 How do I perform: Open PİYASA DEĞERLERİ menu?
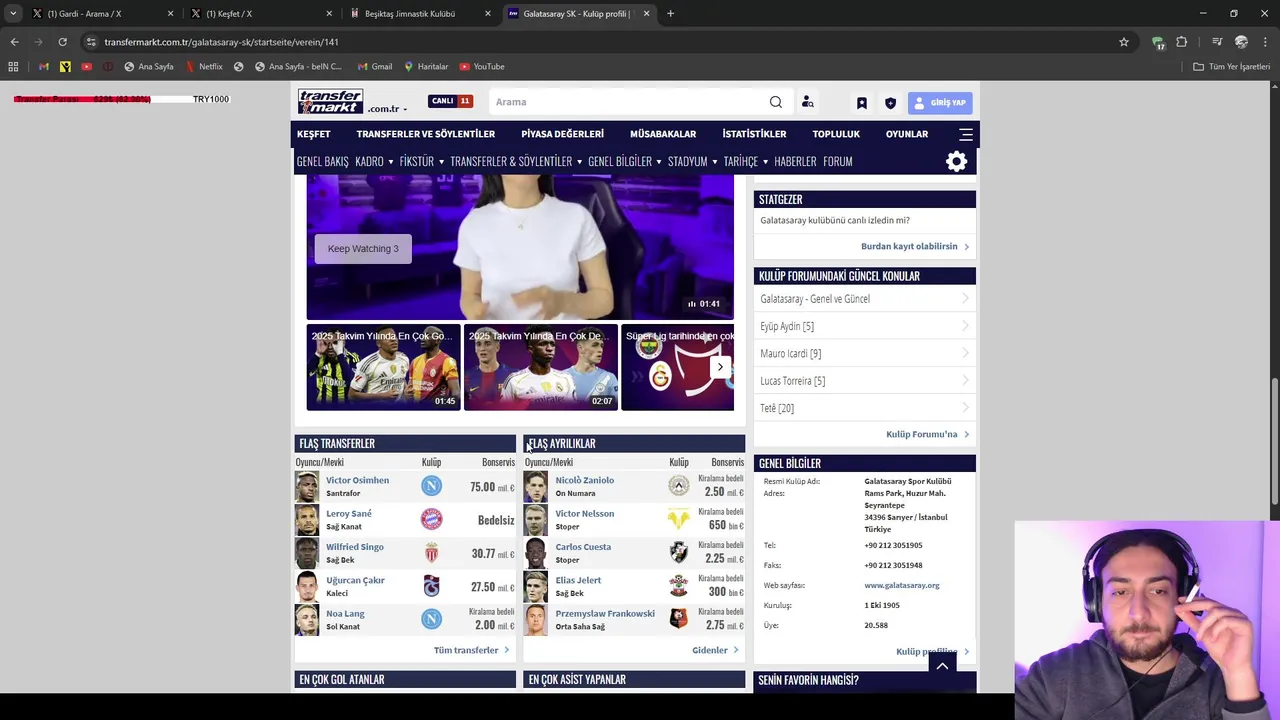point(562,134)
